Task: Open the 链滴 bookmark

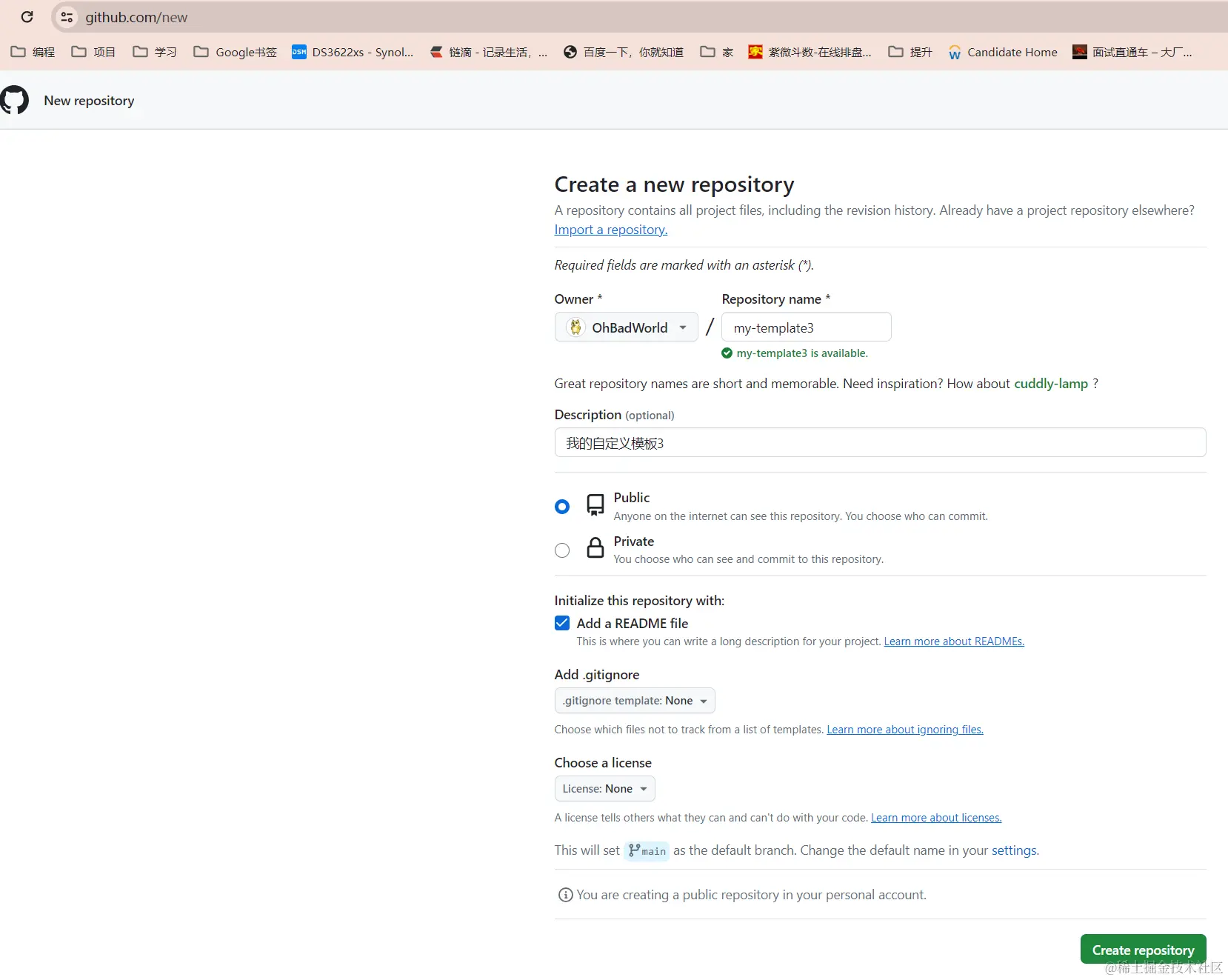Action: pos(489,52)
